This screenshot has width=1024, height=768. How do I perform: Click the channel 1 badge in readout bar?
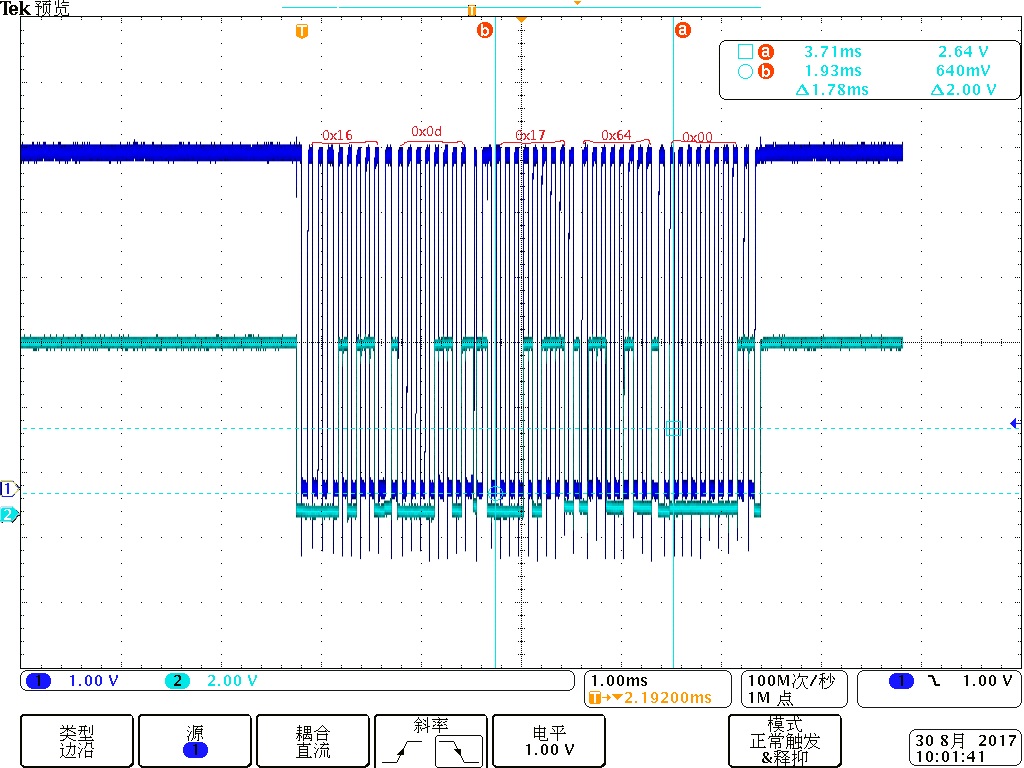[39, 681]
